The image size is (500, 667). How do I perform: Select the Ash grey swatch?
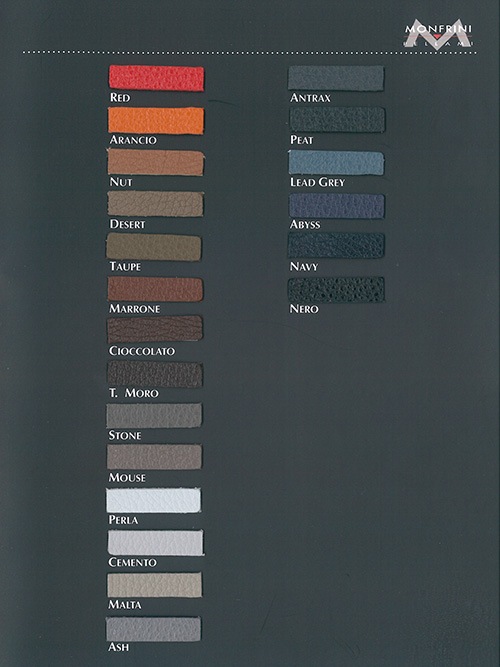[153, 629]
